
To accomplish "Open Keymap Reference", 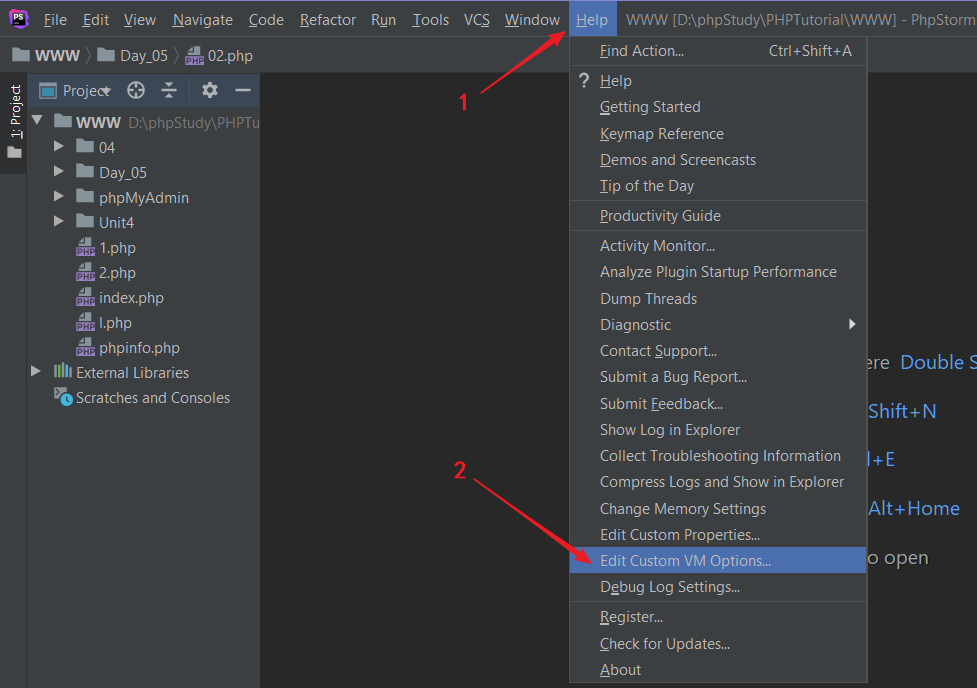I will coord(718,134).
